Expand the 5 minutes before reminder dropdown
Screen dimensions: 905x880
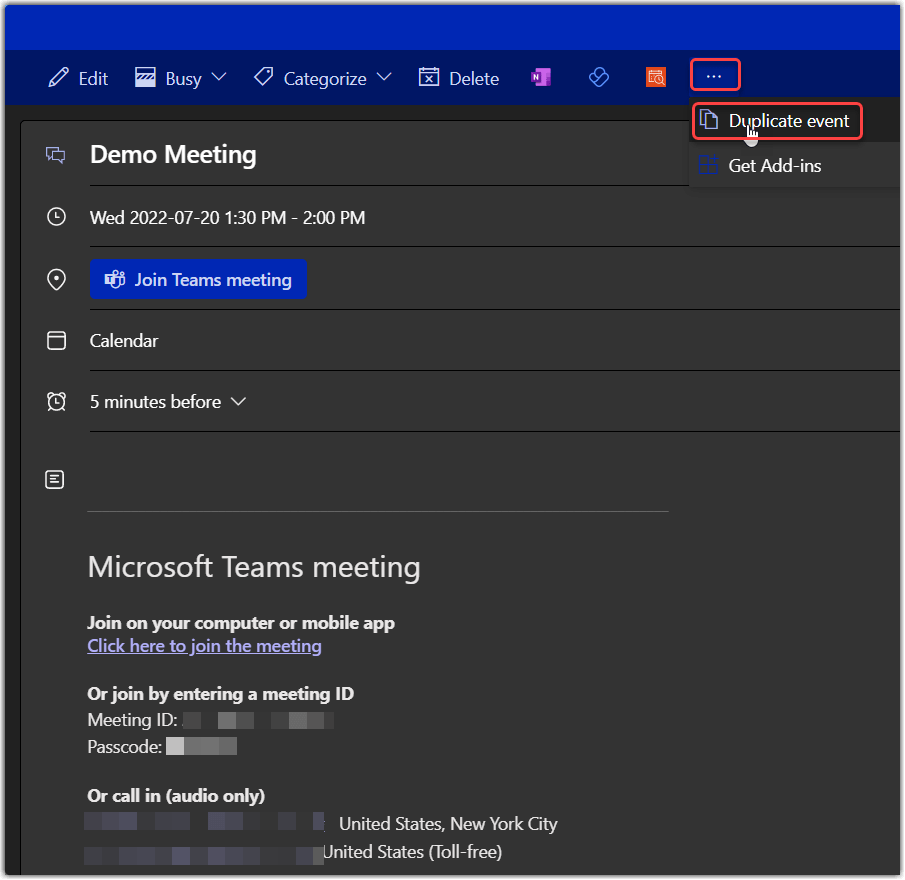click(167, 402)
